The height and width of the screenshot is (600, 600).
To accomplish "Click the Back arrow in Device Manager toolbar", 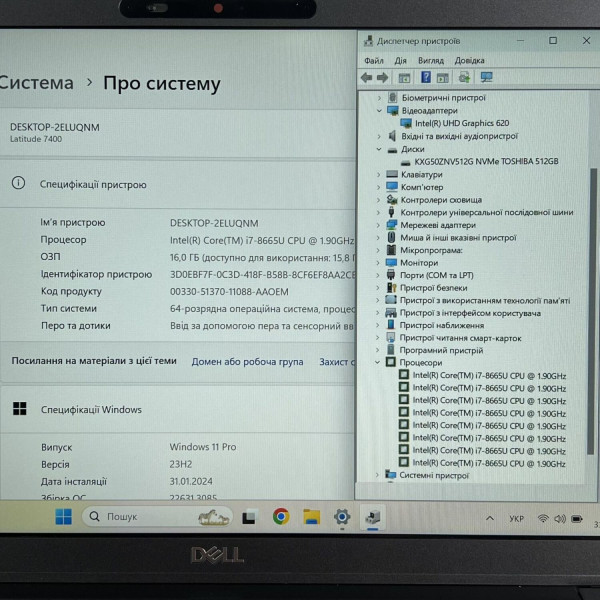I will coord(366,78).
